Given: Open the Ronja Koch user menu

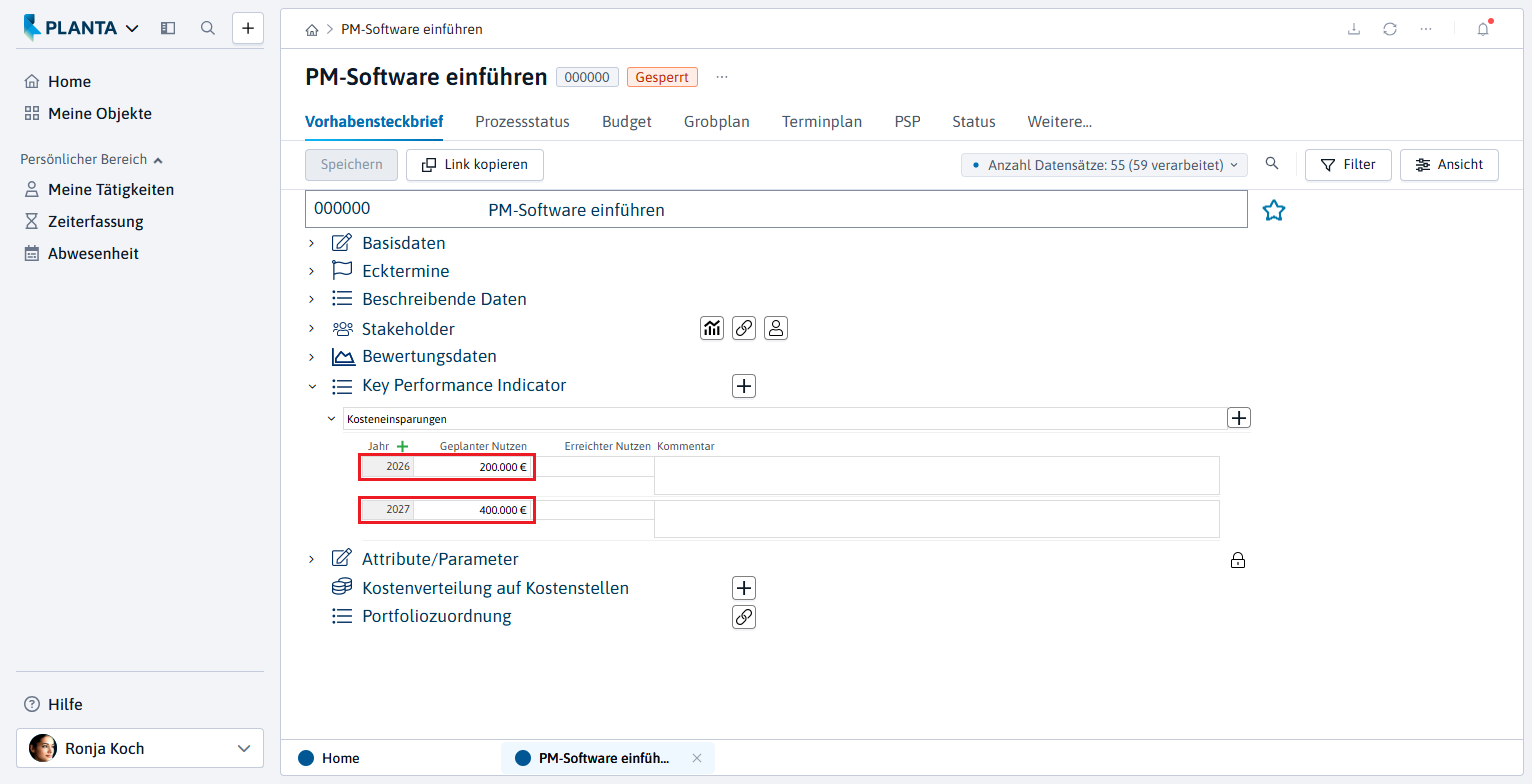Looking at the screenshot, I should pyautogui.click(x=140, y=748).
